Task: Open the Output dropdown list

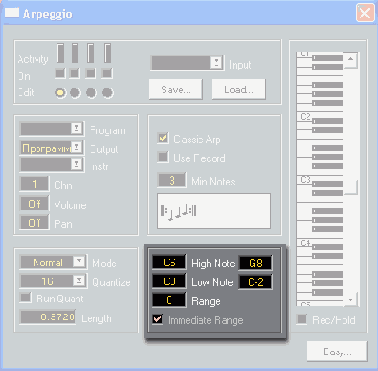Action: pyautogui.click(x=77, y=147)
